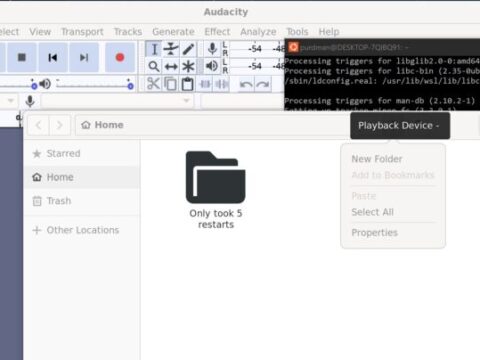Open the recording device dropdown

point(117,101)
